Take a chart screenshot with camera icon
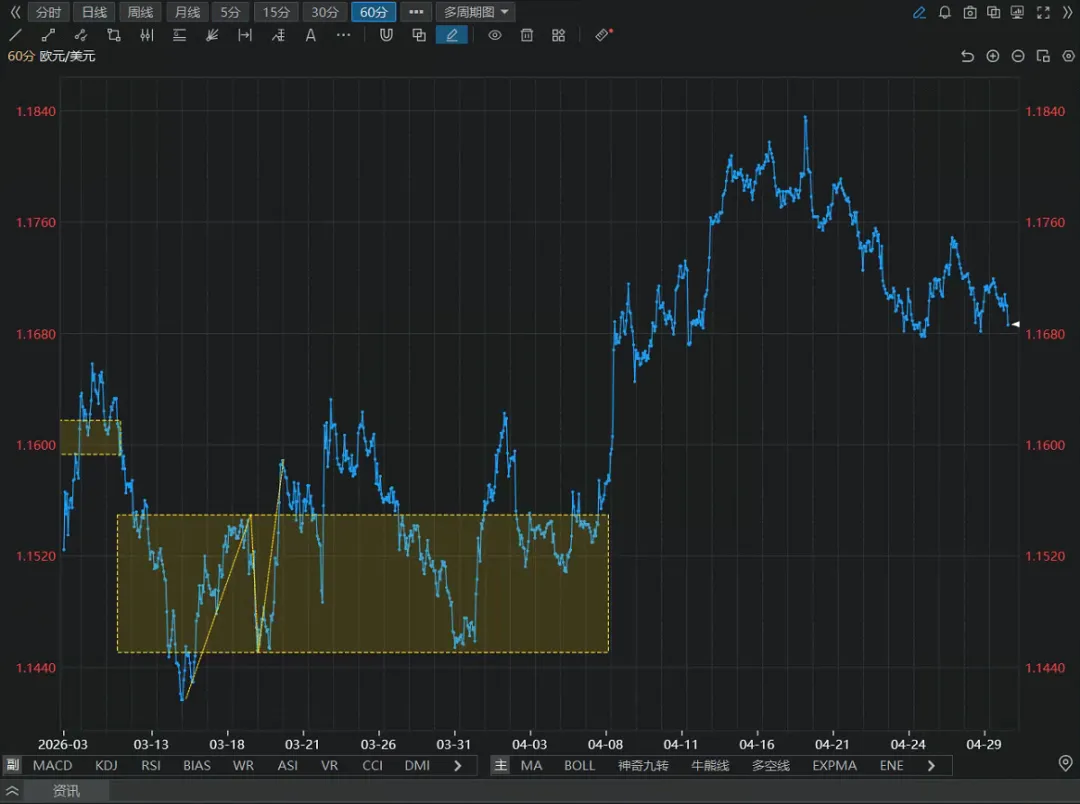Screen dimensions: 1080x804 (x=970, y=12)
